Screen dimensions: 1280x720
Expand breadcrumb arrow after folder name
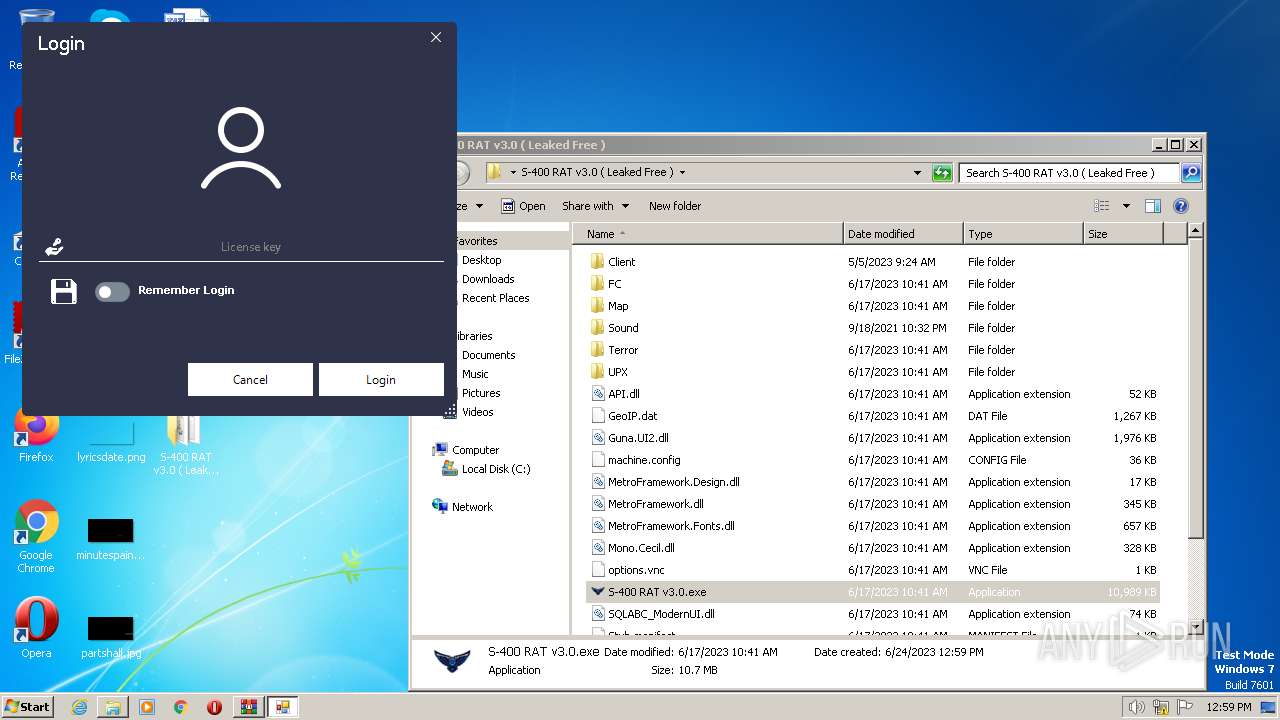[683, 172]
